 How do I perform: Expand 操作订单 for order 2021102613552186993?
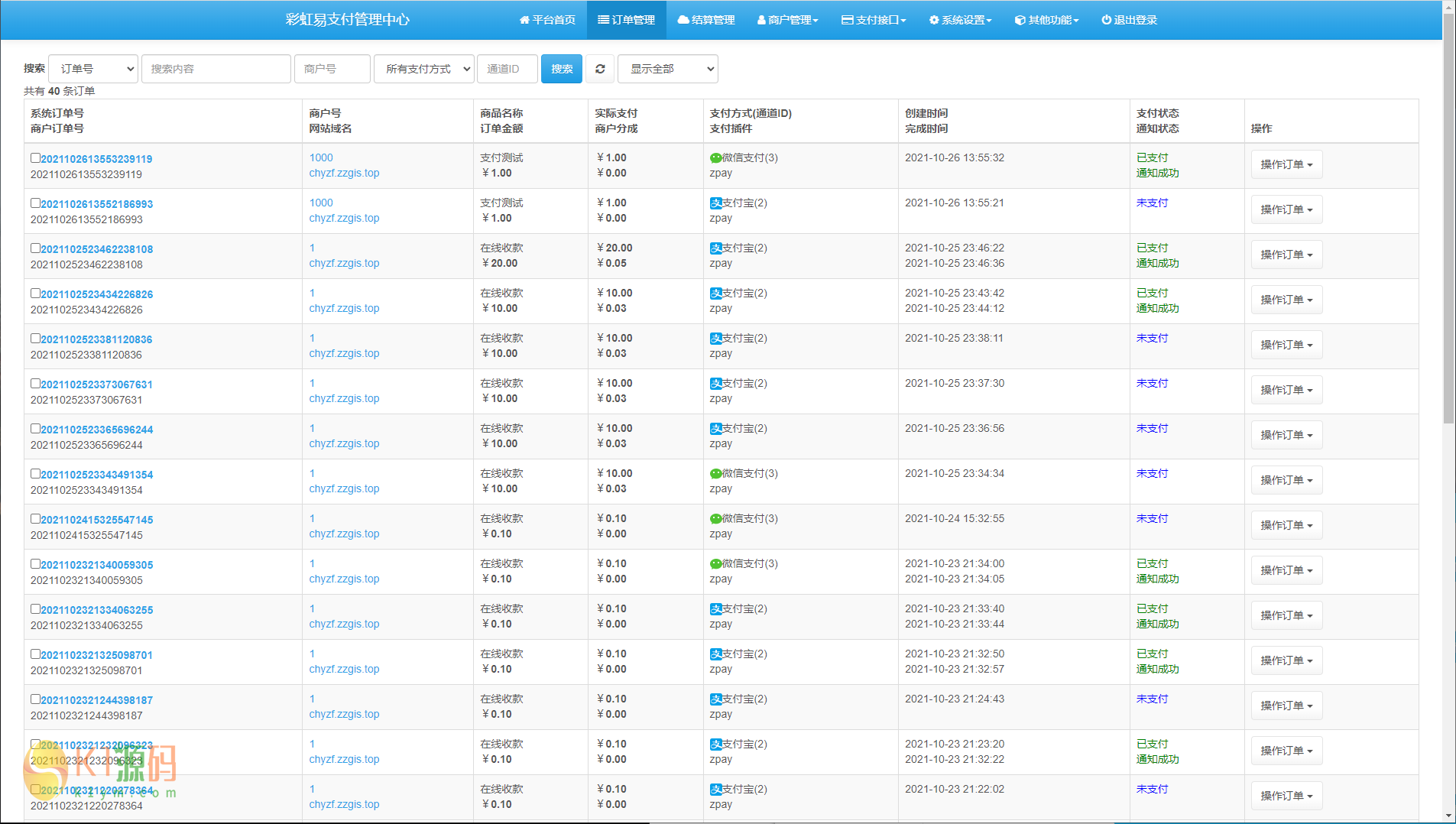1286,209
